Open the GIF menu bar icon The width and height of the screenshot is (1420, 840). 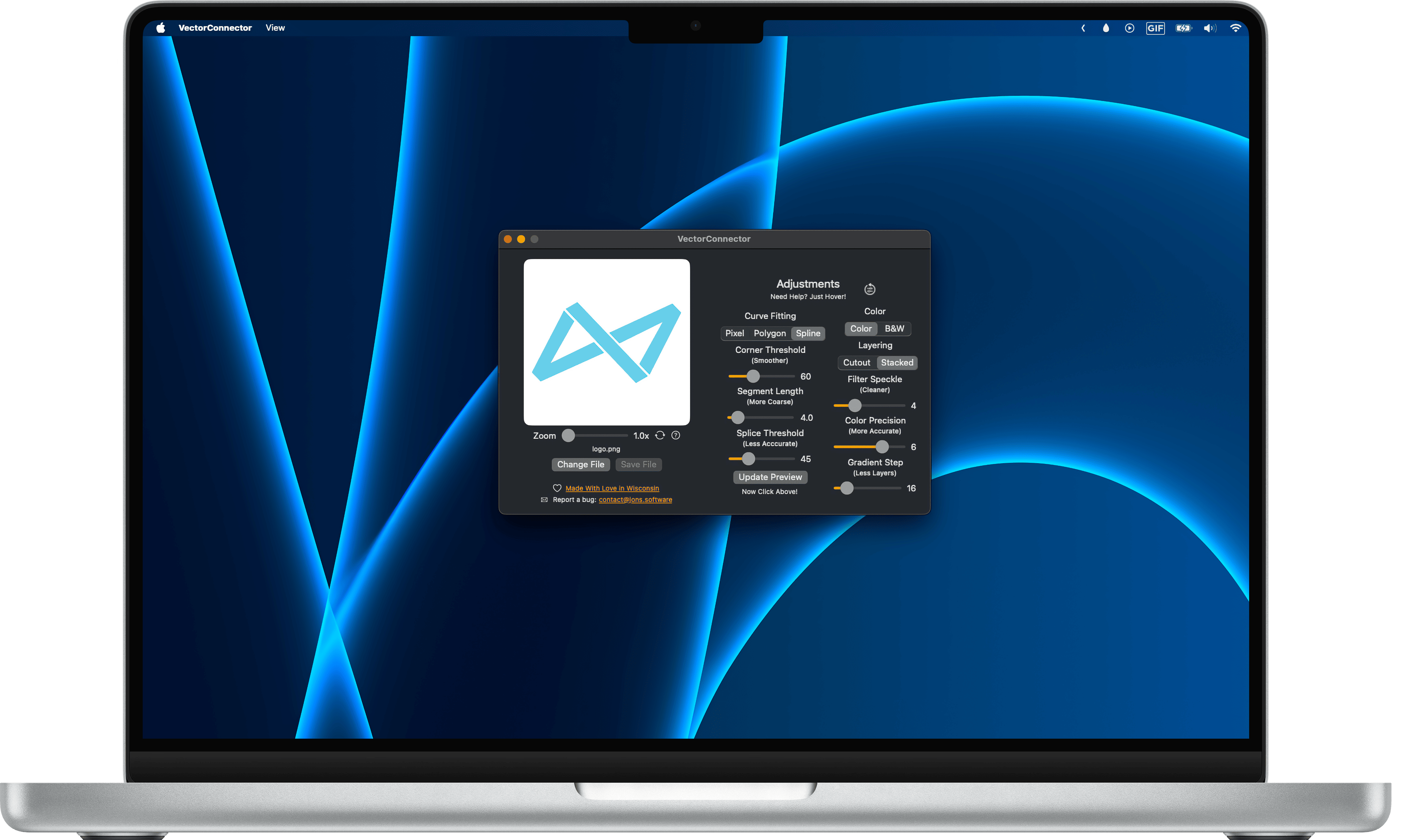[1156, 28]
